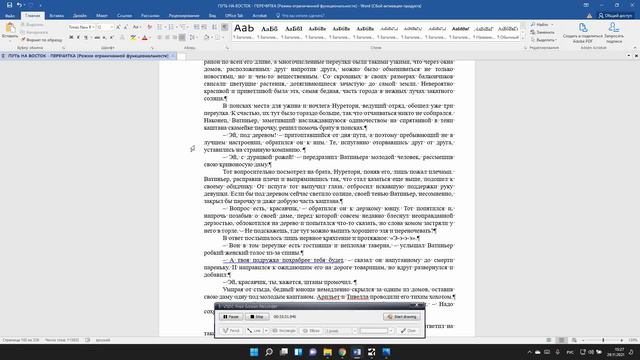Open the Windows Start menu
This screenshot has height=360, width=640.
coord(254,352)
